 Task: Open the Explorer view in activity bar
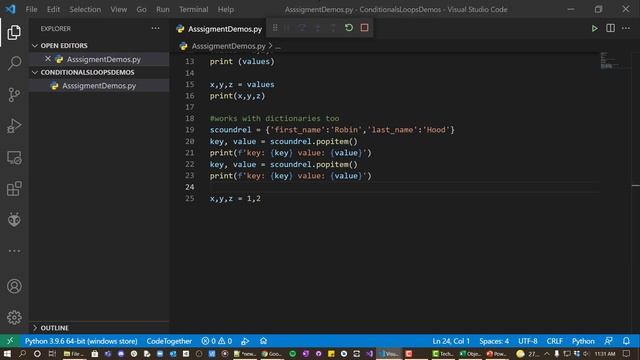coord(14,32)
